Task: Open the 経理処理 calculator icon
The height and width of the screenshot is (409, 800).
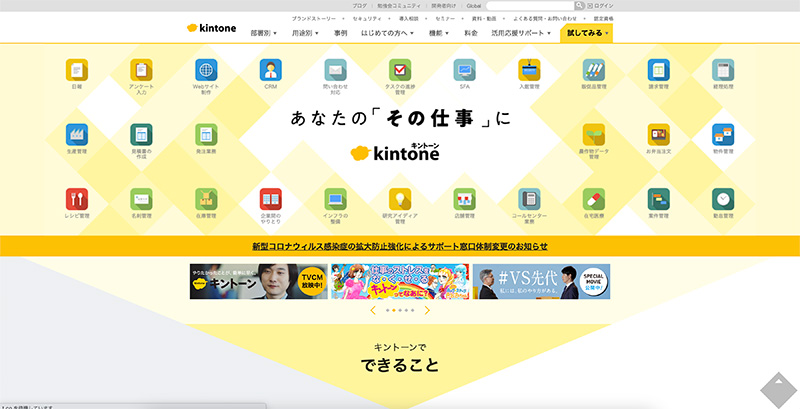Action: point(723,70)
